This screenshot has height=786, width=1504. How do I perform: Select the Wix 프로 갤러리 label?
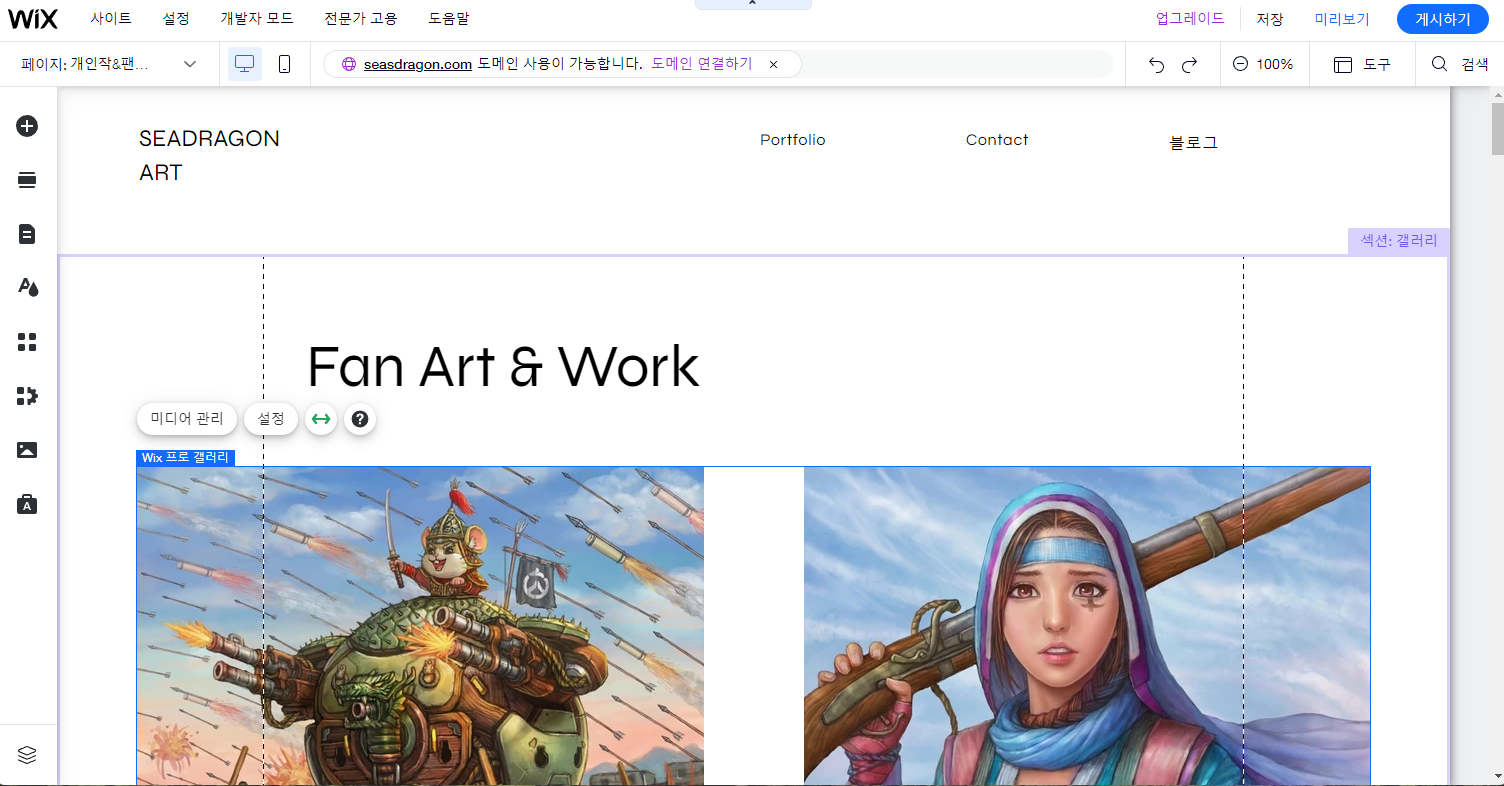pos(186,458)
